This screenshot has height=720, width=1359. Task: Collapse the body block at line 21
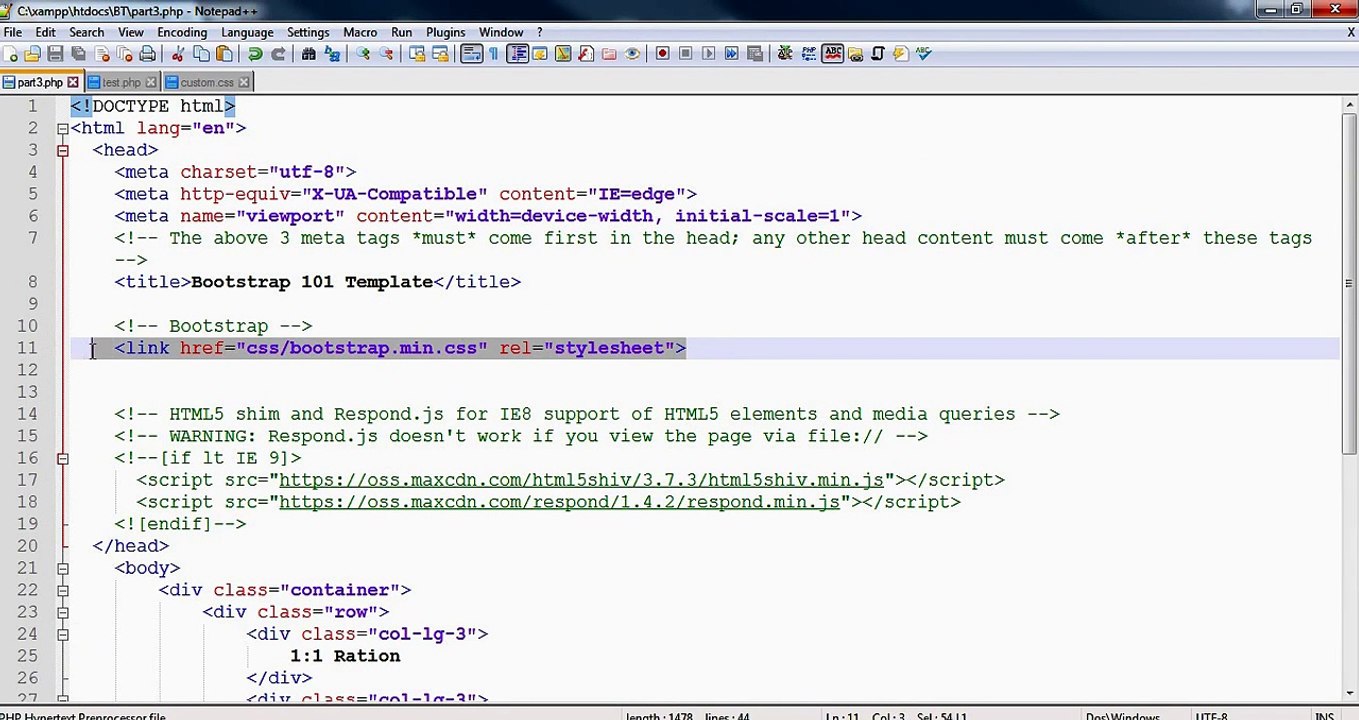click(x=62, y=568)
